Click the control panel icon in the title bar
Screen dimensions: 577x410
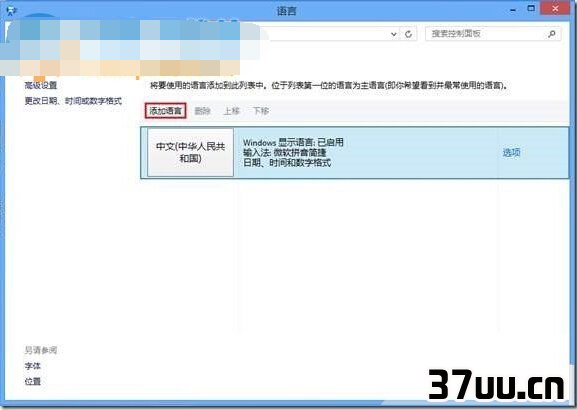(11, 10)
